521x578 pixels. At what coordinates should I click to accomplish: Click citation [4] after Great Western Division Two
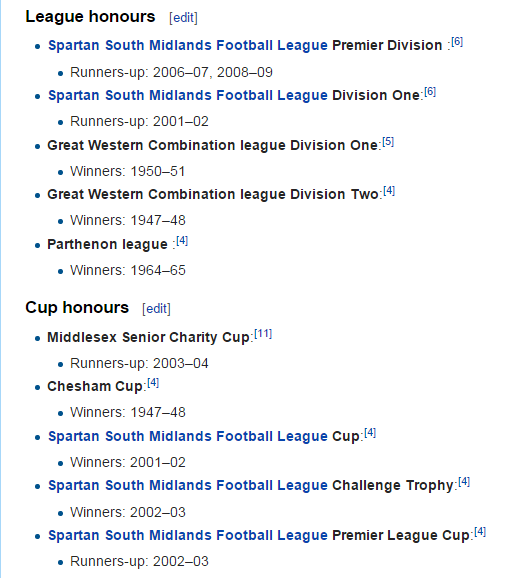pos(389,191)
